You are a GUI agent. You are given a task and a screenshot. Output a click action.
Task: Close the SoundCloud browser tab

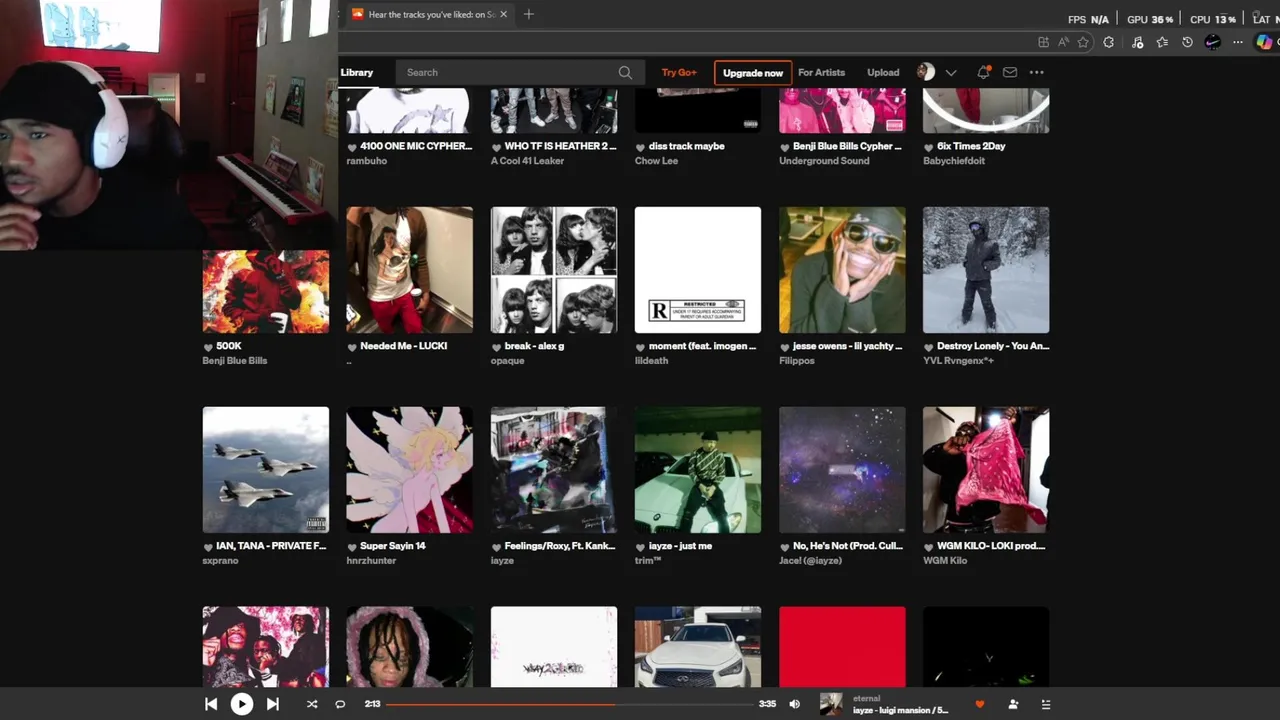click(x=503, y=14)
